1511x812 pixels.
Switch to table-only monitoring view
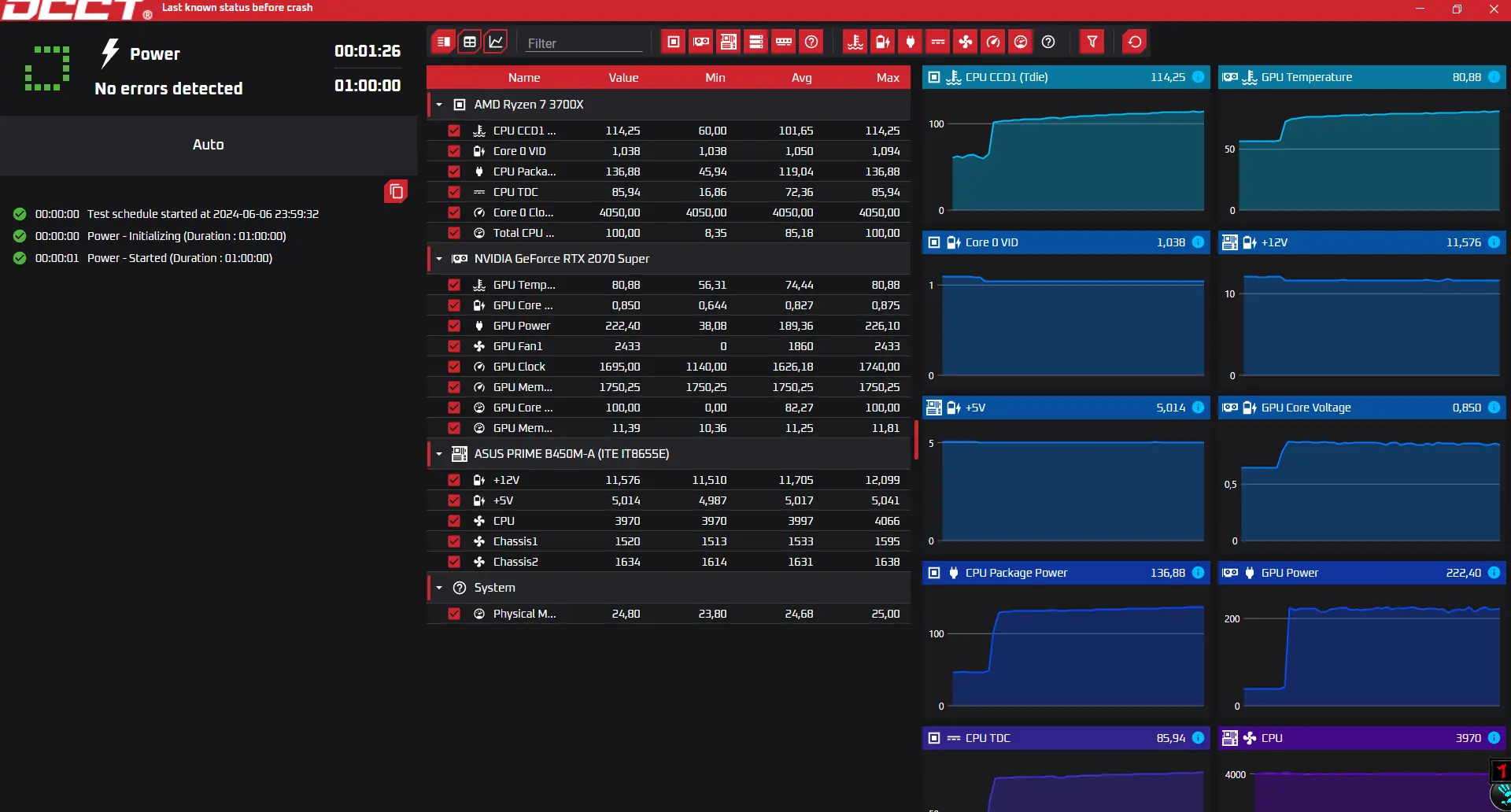coord(470,42)
